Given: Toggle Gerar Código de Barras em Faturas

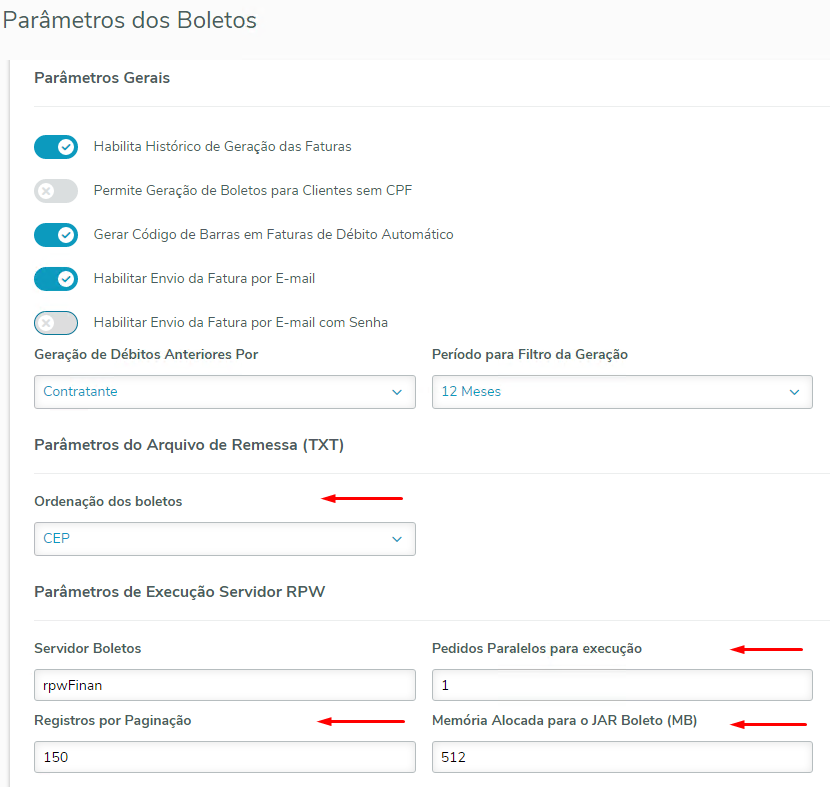Looking at the screenshot, I should 56,235.
